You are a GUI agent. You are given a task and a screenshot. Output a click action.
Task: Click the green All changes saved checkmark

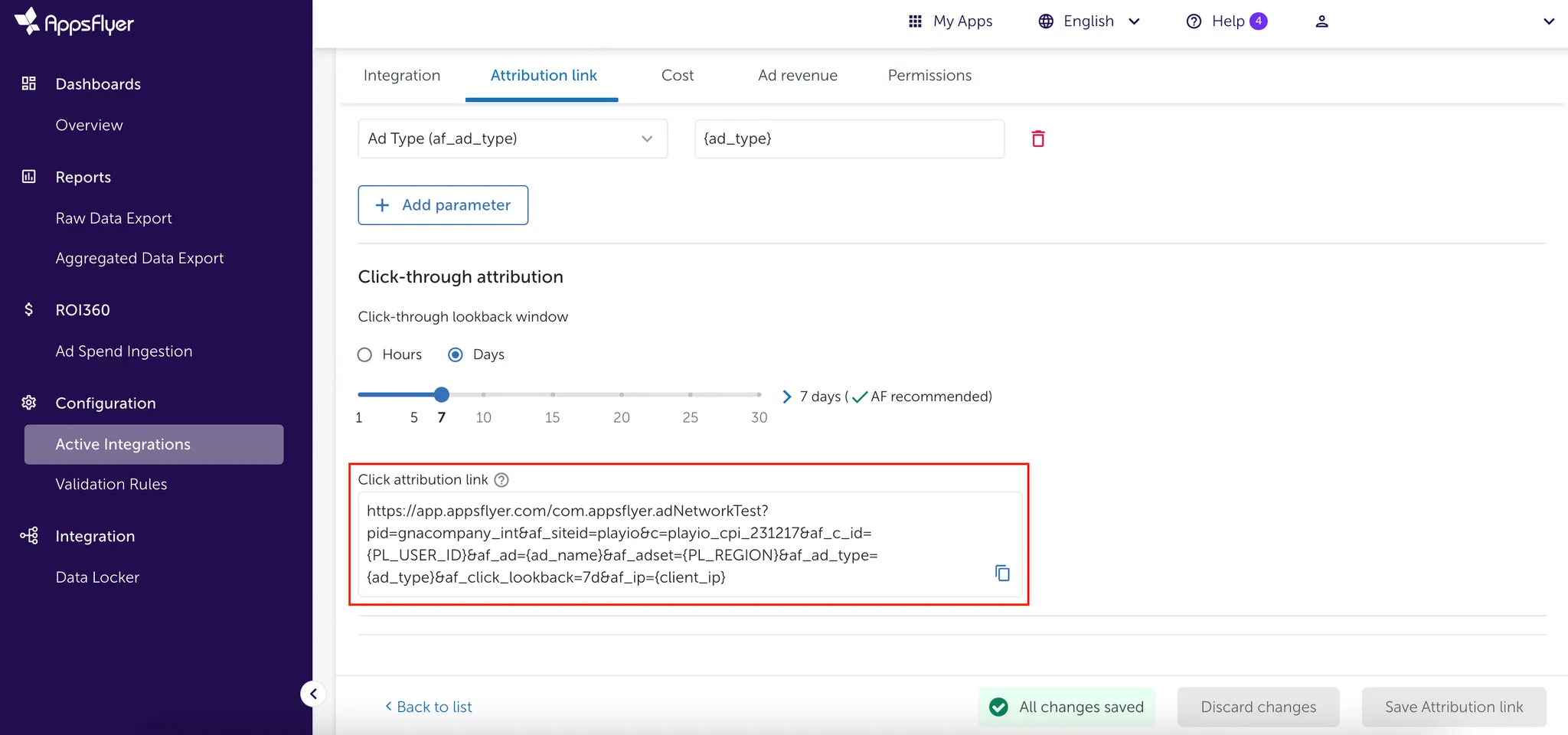coord(998,707)
